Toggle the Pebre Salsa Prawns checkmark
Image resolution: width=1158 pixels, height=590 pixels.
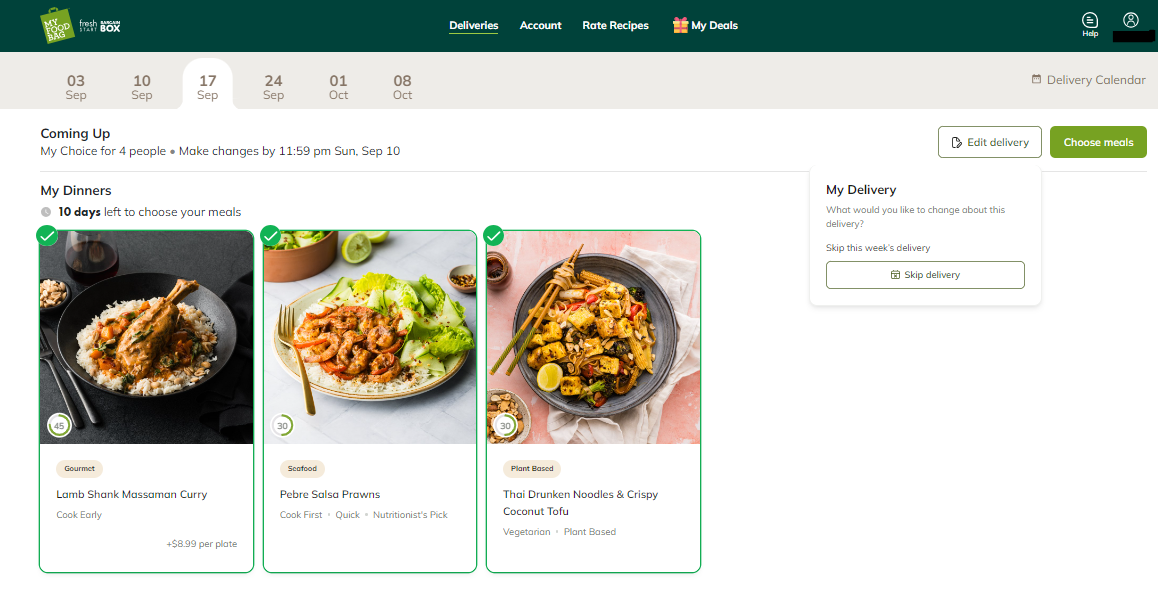[x=270, y=235]
